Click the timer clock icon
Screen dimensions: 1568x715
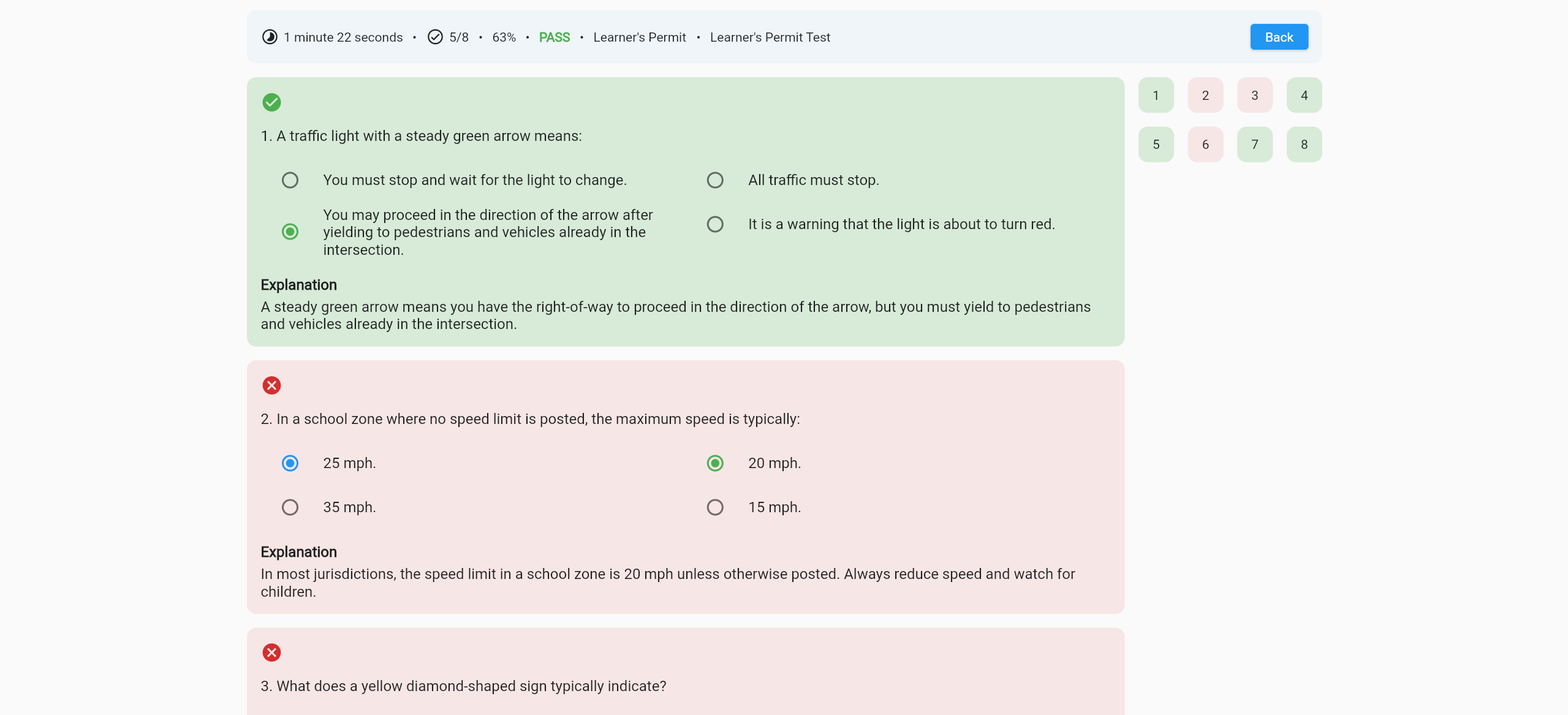(270, 37)
